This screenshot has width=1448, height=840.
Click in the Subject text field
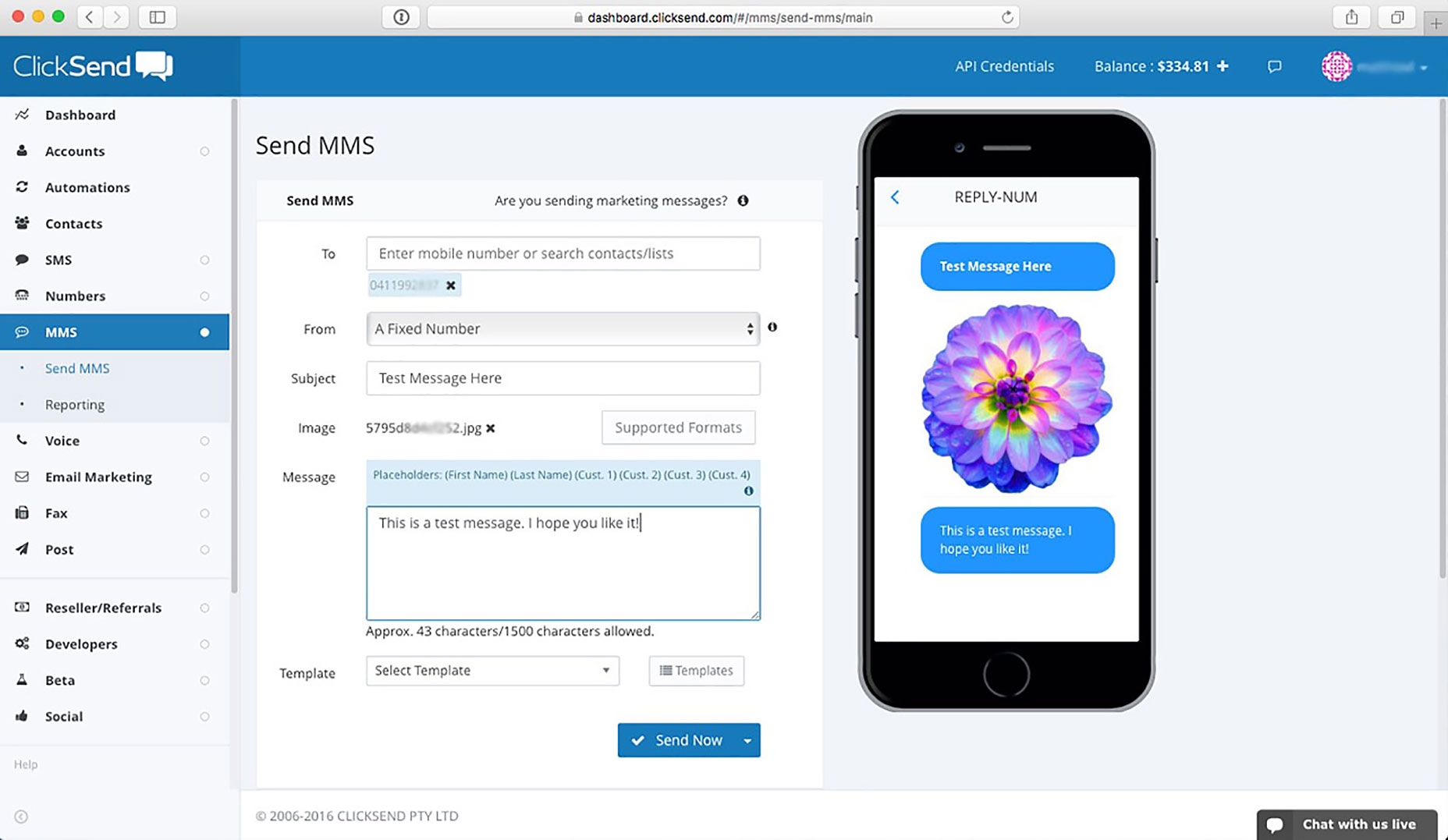(x=563, y=378)
